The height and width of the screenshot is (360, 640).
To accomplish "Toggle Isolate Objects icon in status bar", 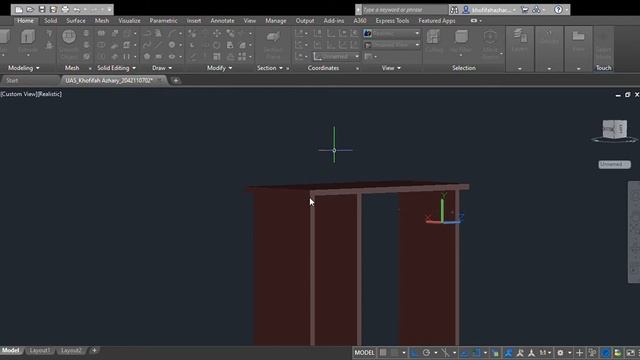I will coord(592,352).
